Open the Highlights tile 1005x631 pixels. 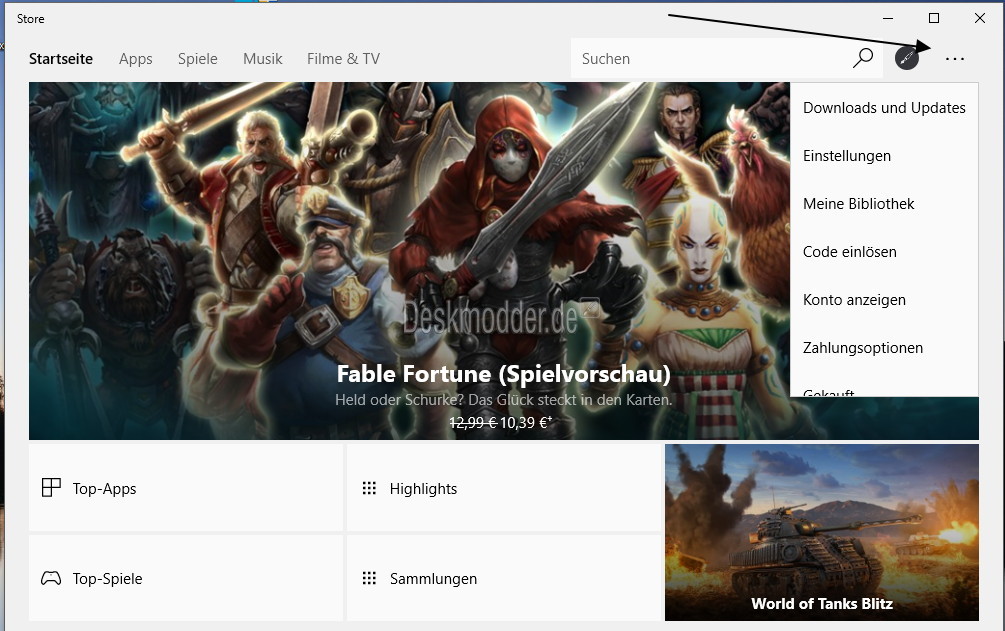click(x=504, y=488)
